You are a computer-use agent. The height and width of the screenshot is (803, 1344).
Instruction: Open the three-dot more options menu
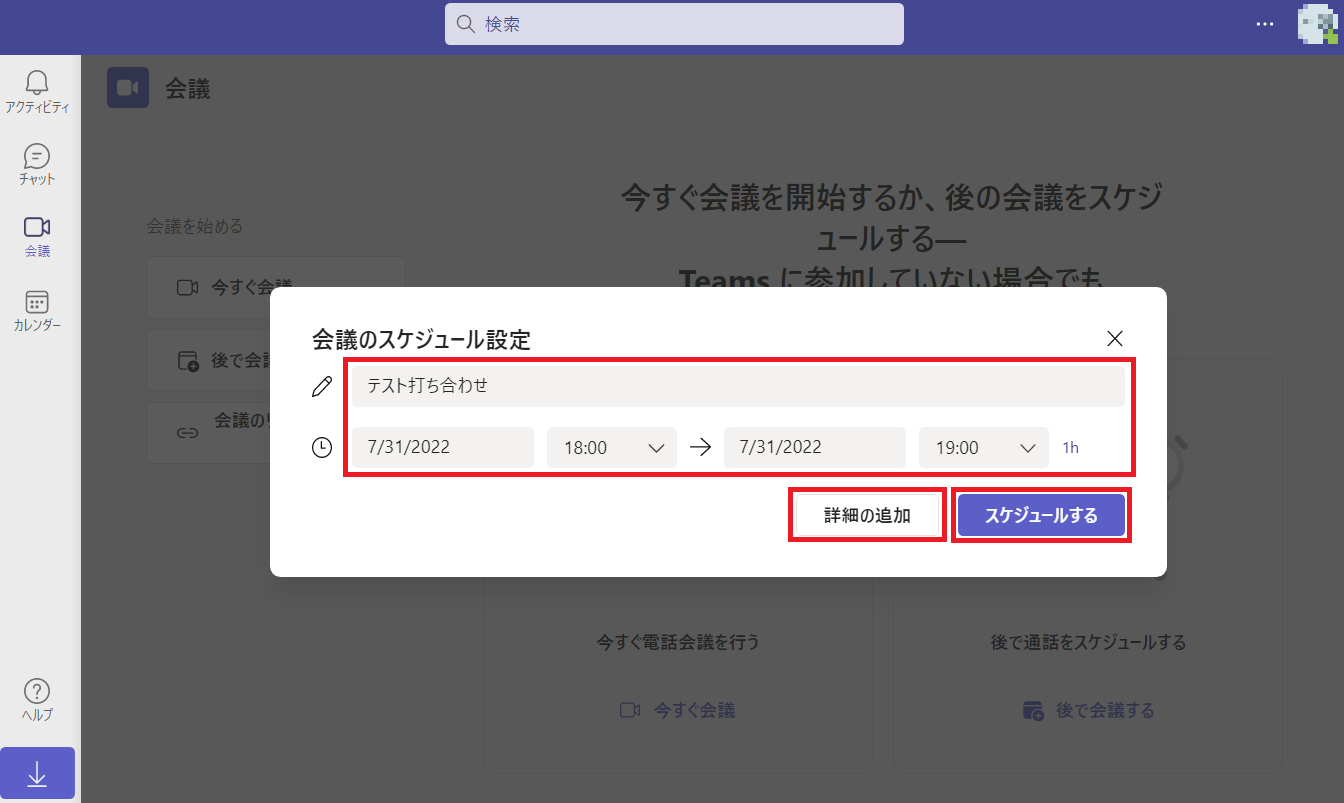1265,24
